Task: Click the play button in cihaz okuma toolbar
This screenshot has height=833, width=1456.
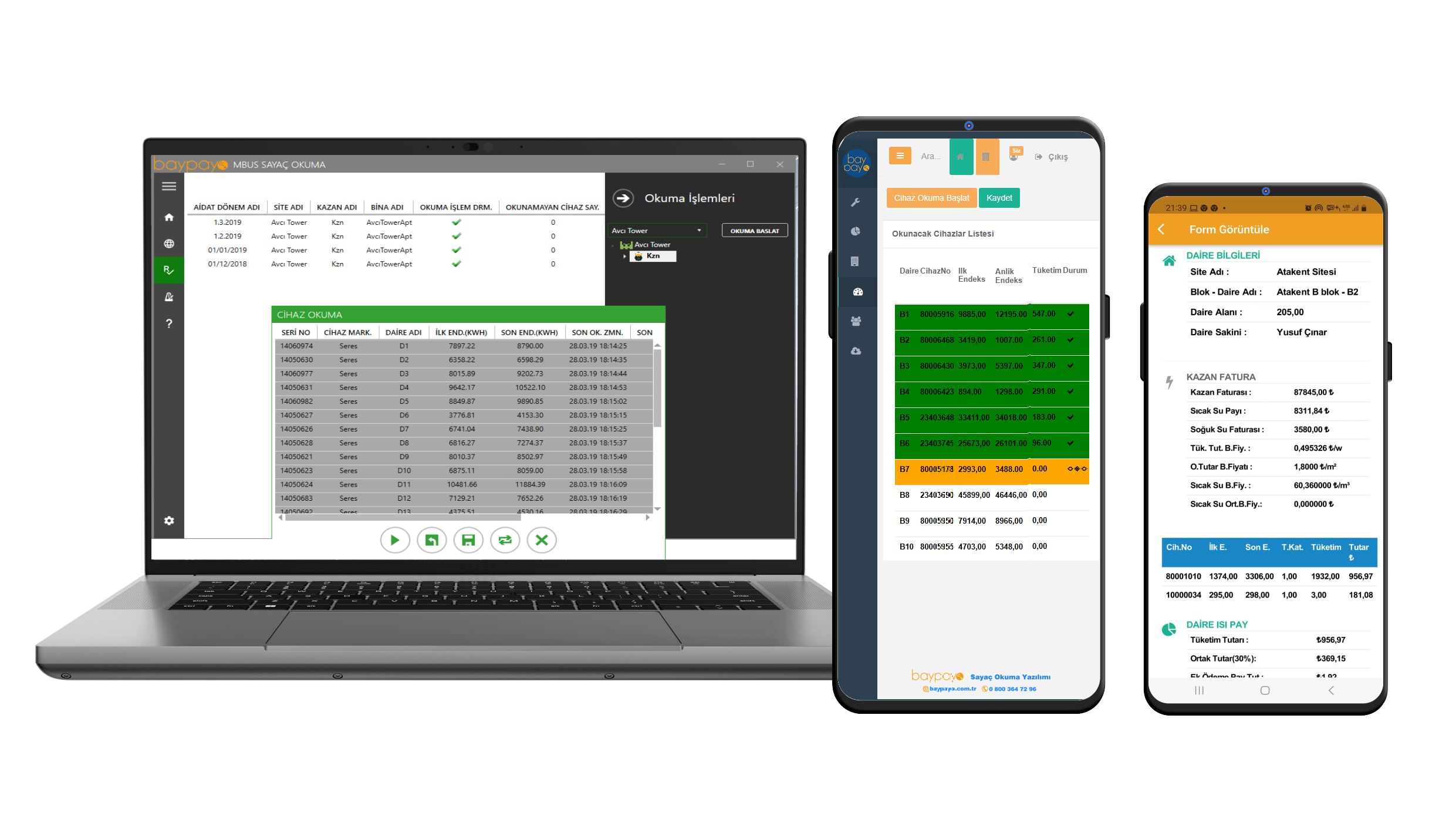Action: pyautogui.click(x=394, y=539)
